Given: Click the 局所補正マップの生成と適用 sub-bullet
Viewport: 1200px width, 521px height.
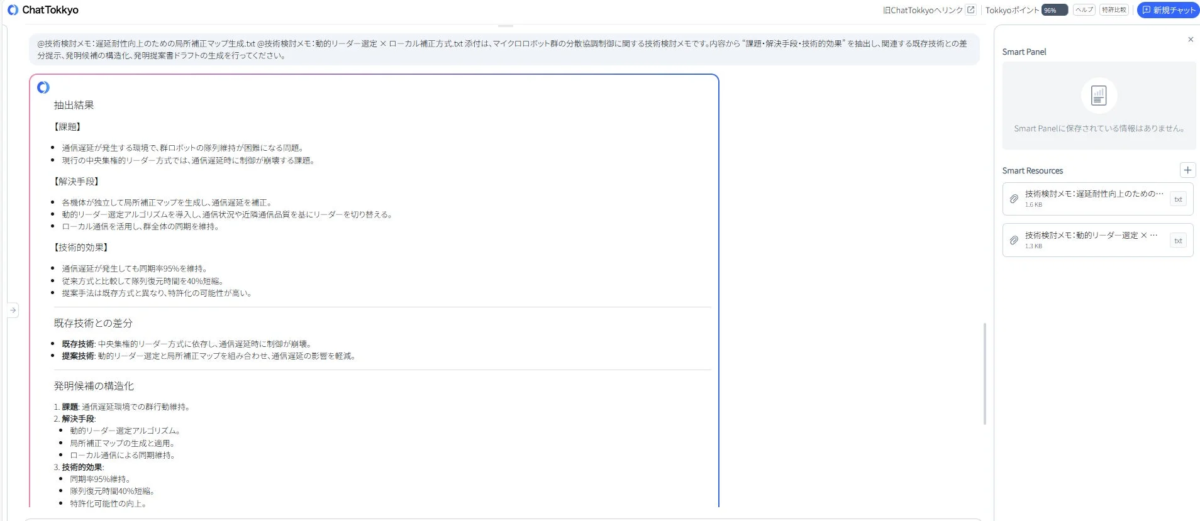Looking at the screenshot, I should pos(121,443).
